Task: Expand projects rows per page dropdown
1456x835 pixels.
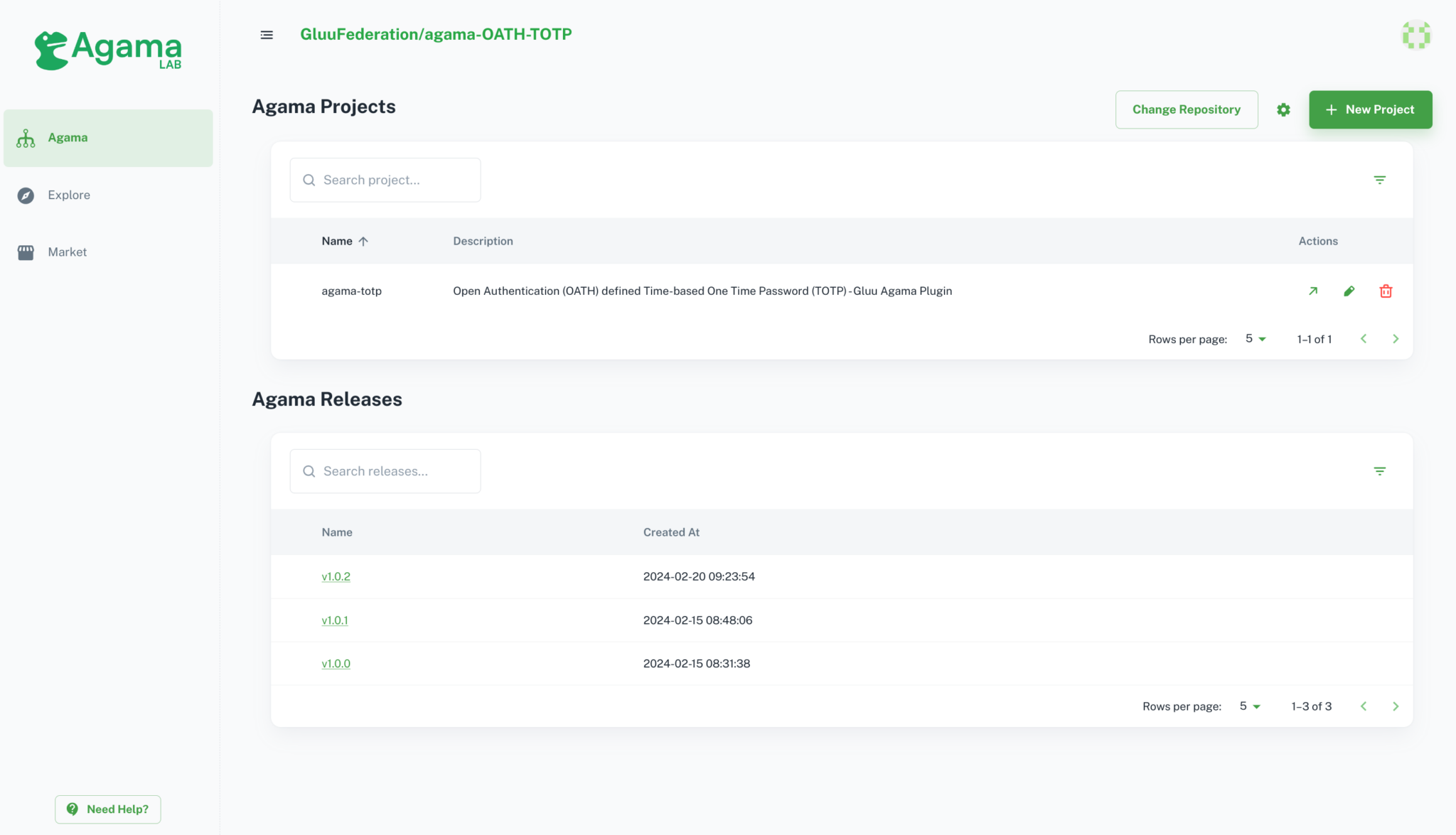Action: [1256, 339]
